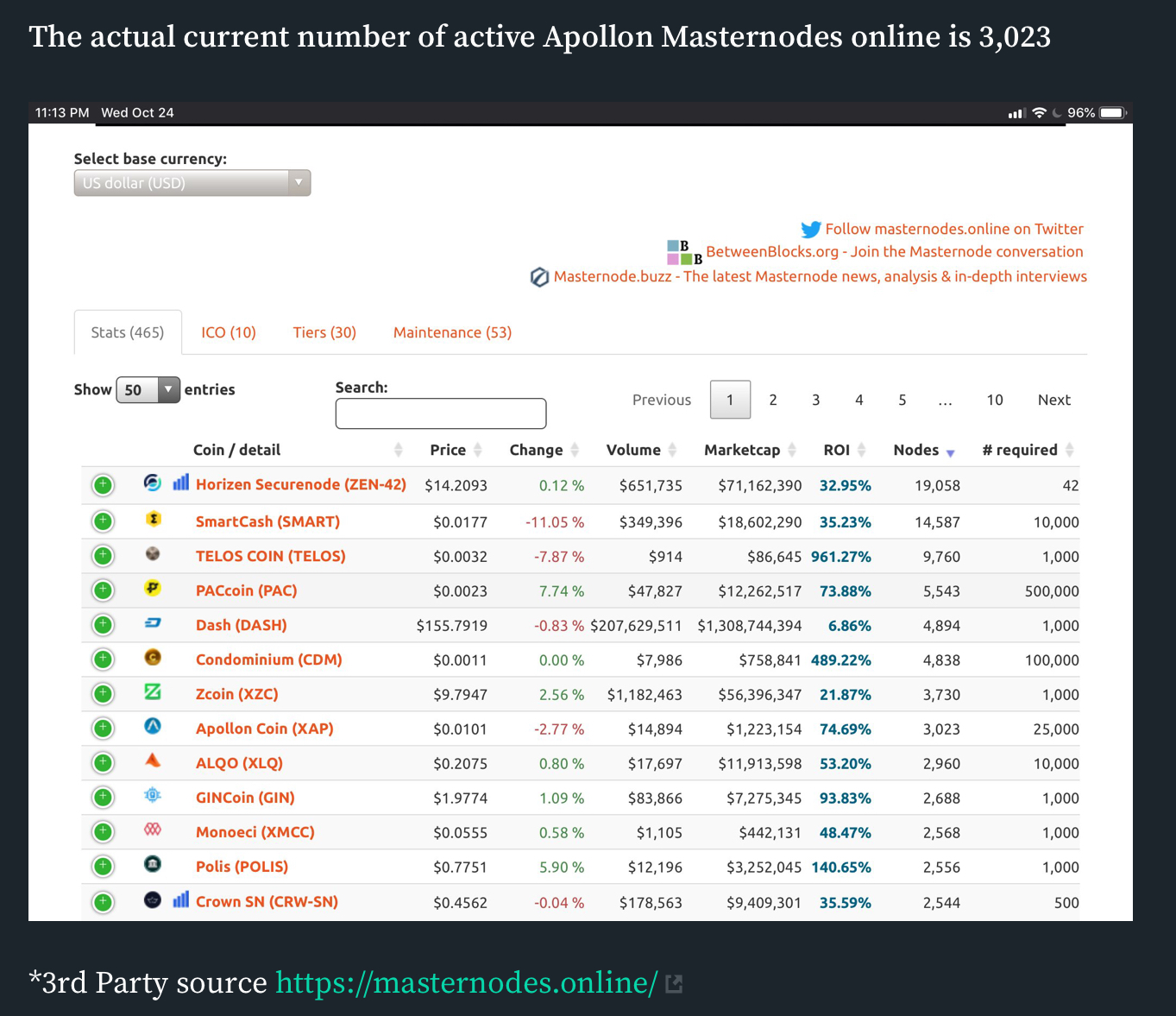Expand details for Condominium row

point(103,659)
